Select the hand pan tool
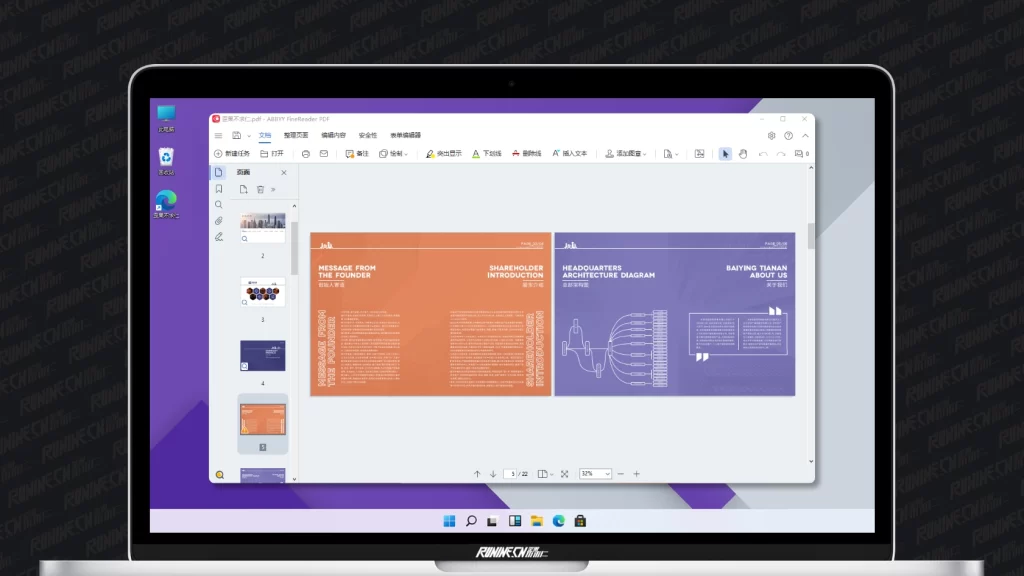The width and height of the screenshot is (1024, 576). 743,154
